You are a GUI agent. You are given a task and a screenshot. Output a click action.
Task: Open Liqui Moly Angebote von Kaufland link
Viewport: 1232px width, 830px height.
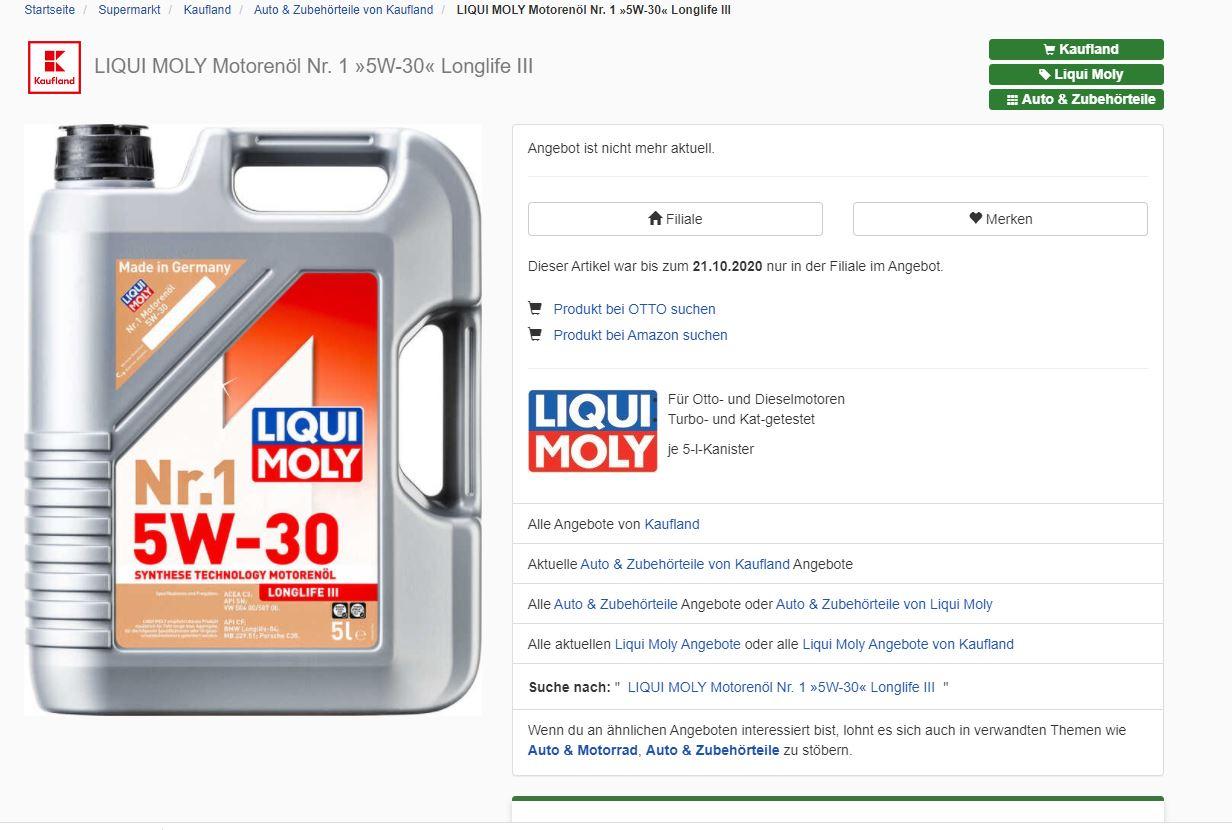pos(908,644)
